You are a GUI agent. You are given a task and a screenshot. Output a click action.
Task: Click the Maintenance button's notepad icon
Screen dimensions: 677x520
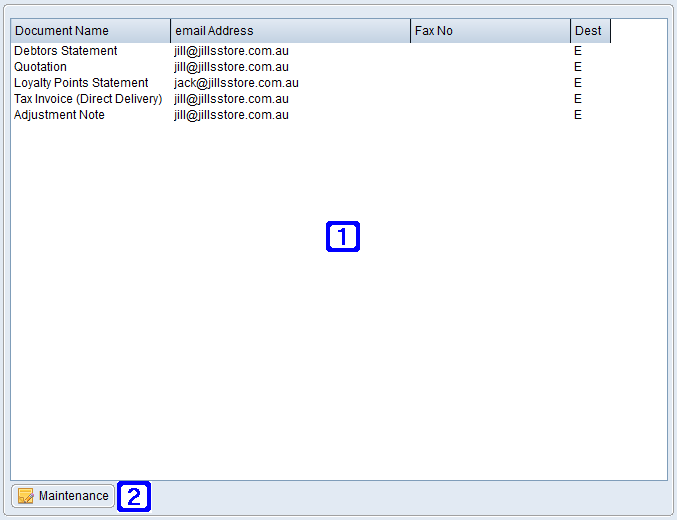tap(26, 496)
